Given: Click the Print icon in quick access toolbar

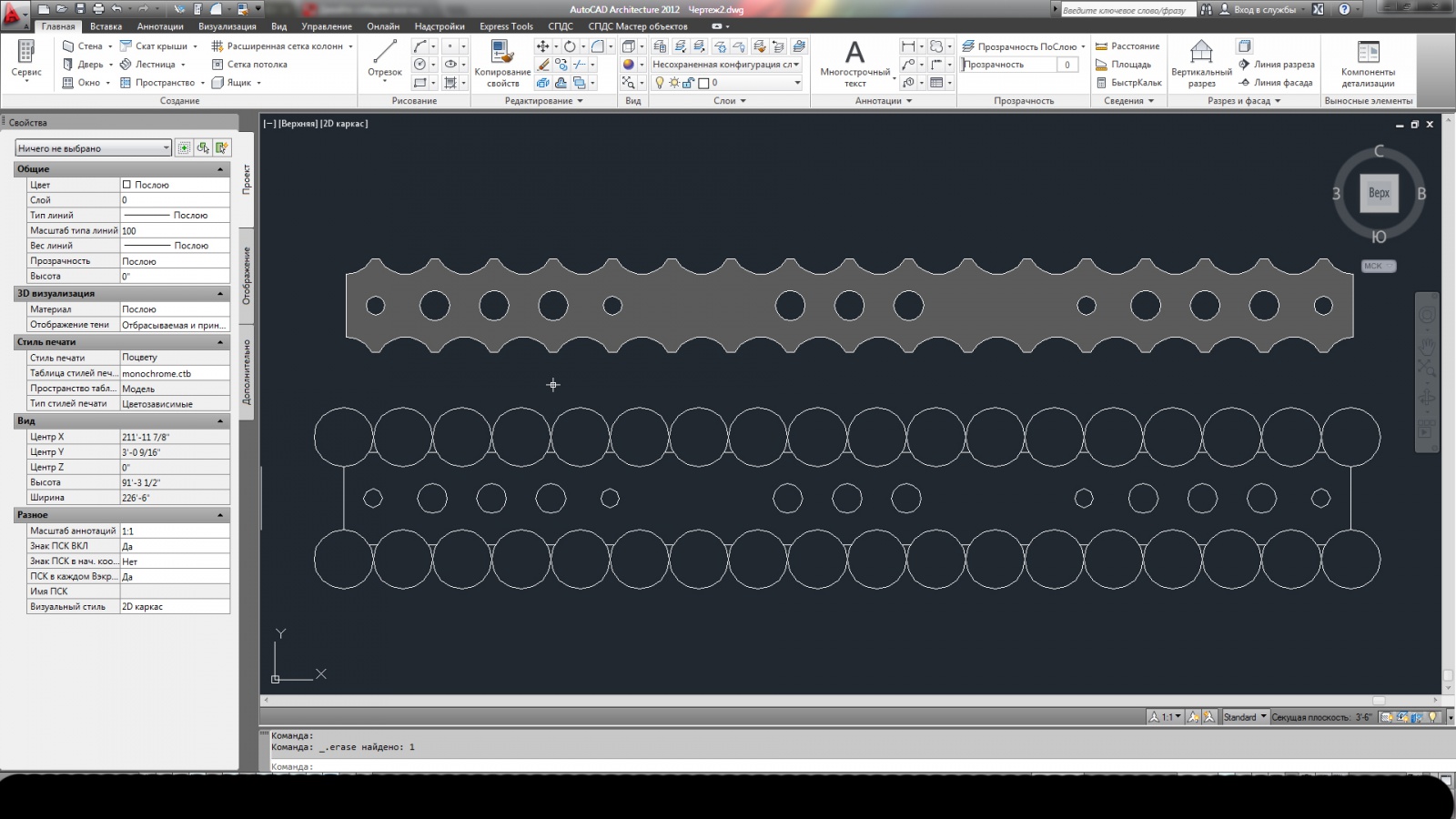Looking at the screenshot, I should 98,9.
